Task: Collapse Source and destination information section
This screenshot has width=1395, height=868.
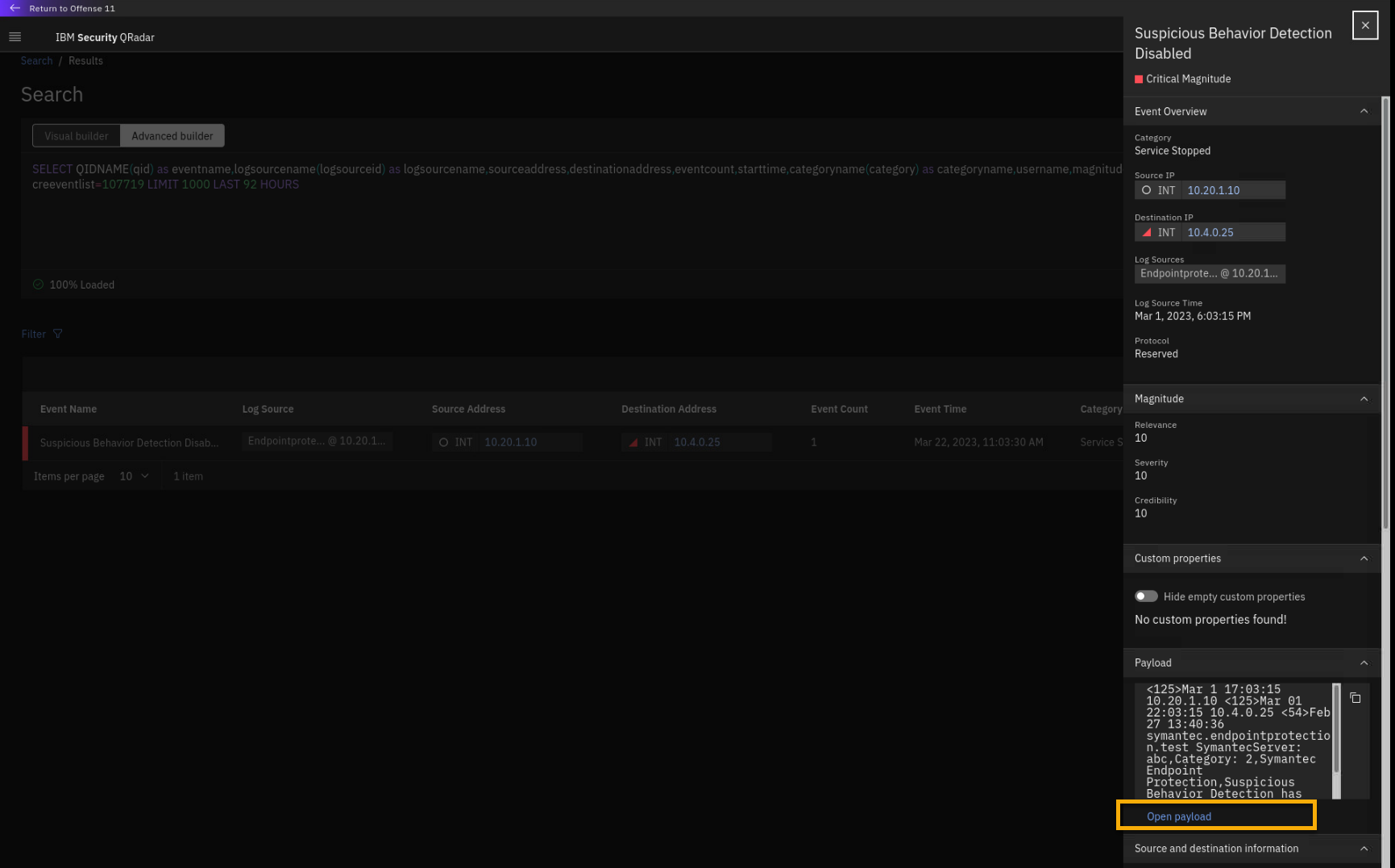Action: click(1364, 849)
